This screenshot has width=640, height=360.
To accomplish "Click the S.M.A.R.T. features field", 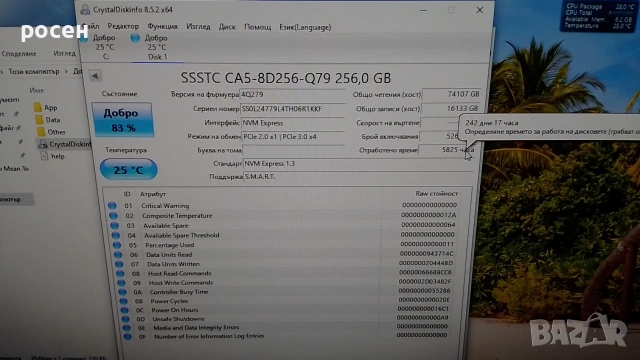I will 358,176.
